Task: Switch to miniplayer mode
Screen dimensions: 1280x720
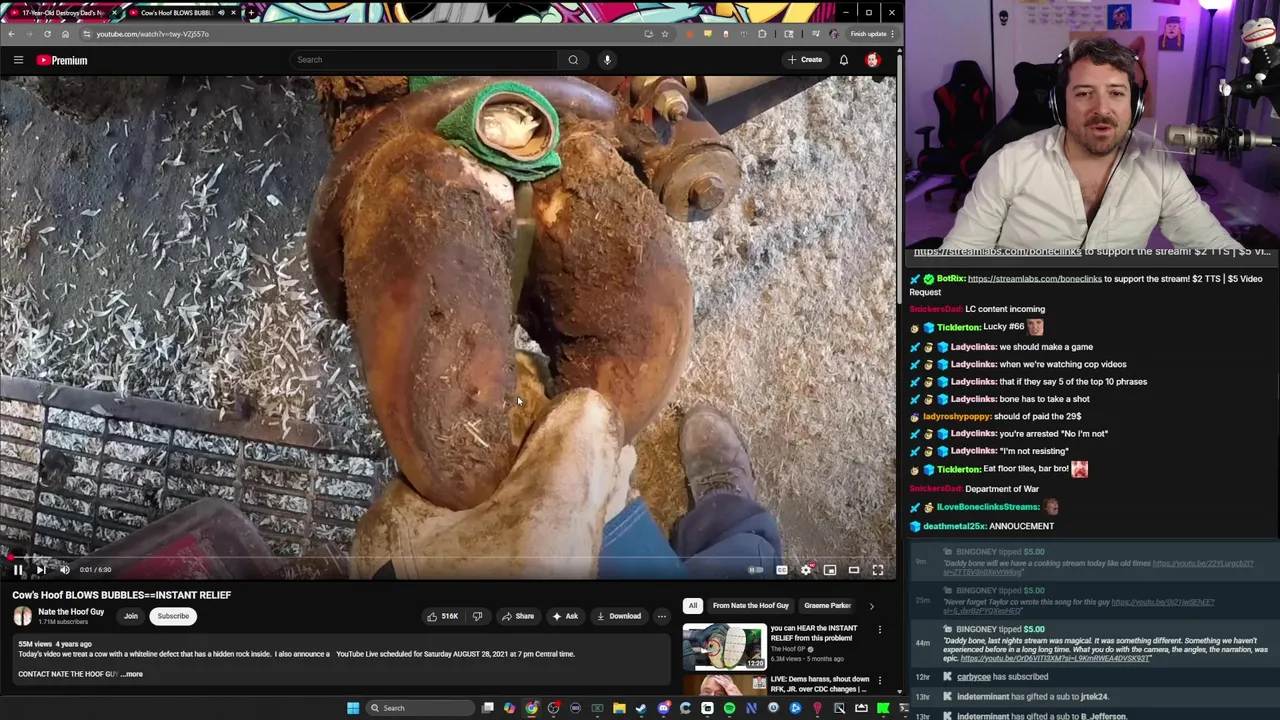Action: [x=830, y=570]
